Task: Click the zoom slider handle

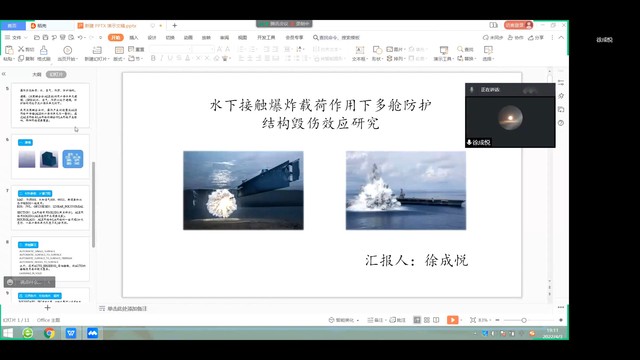Action: 524,320
